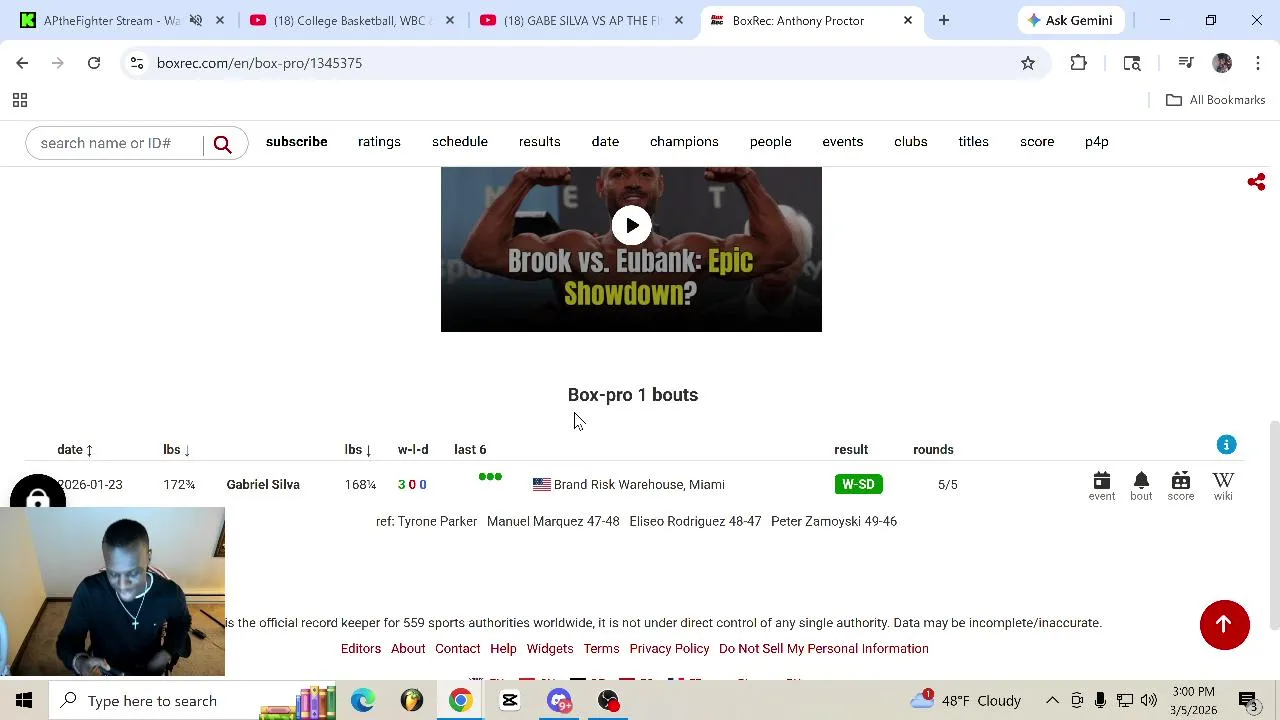Click the browser back arrow
The height and width of the screenshot is (720, 1280).
22,63
